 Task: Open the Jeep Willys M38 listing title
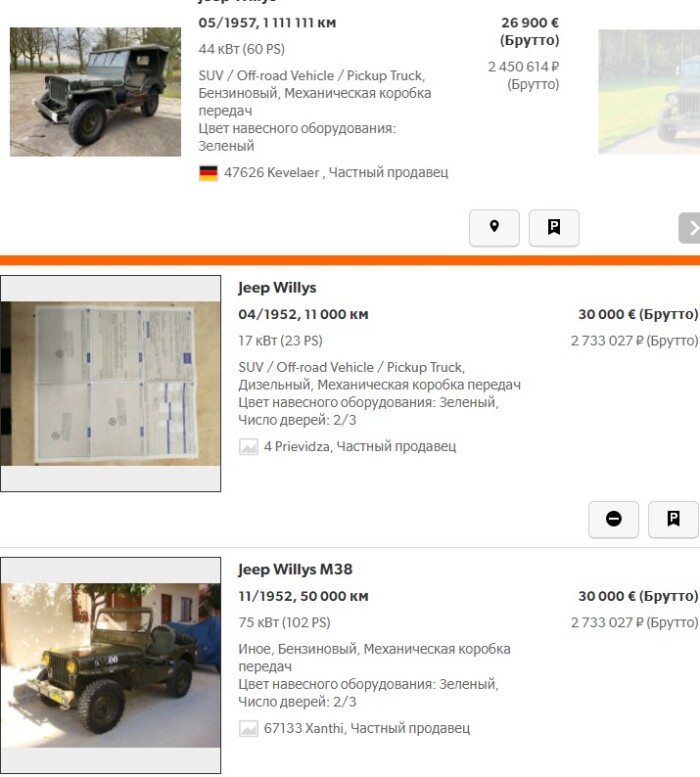[295, 569]
